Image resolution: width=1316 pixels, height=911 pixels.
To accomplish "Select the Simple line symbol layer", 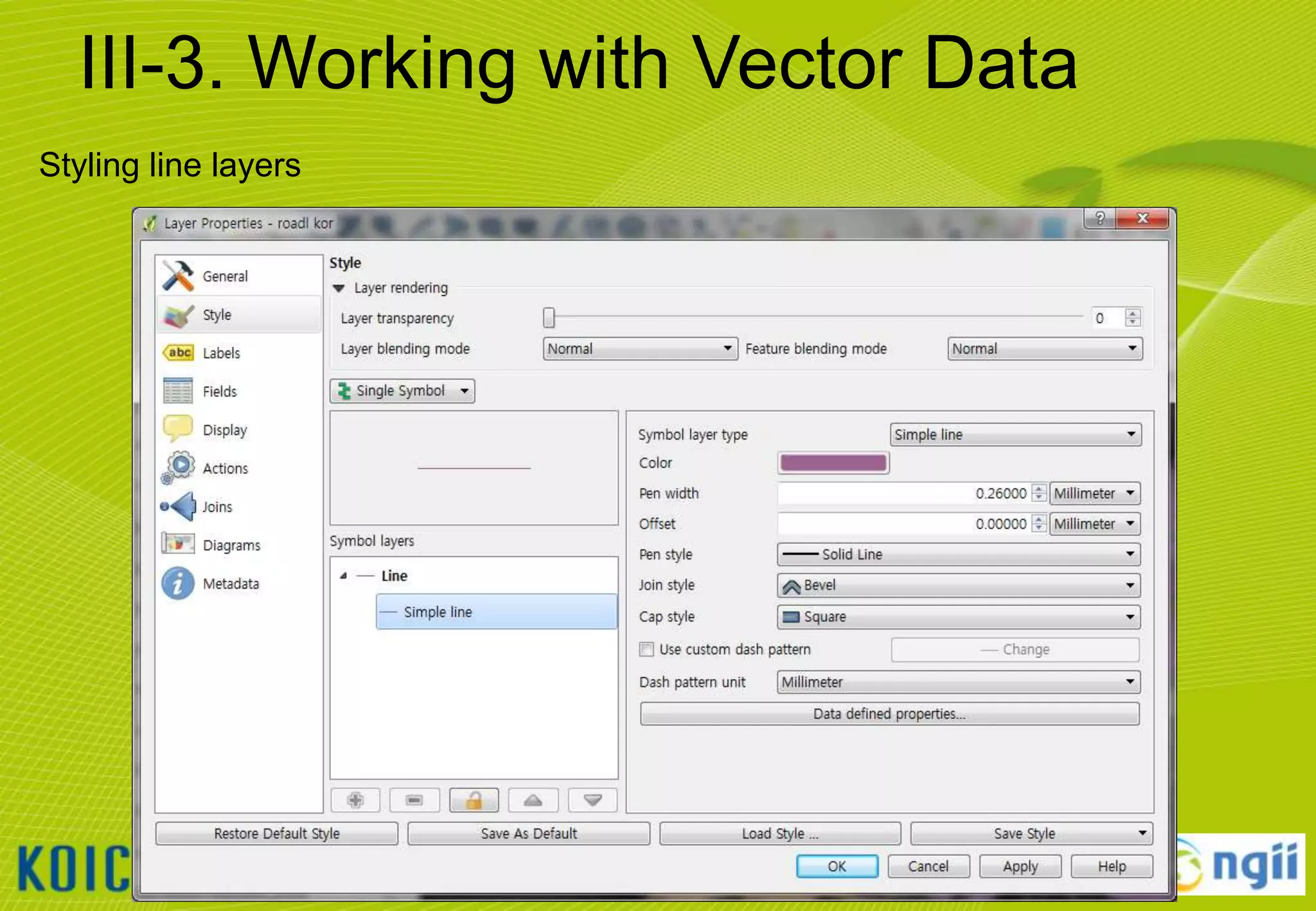I will tap(497, 612).
